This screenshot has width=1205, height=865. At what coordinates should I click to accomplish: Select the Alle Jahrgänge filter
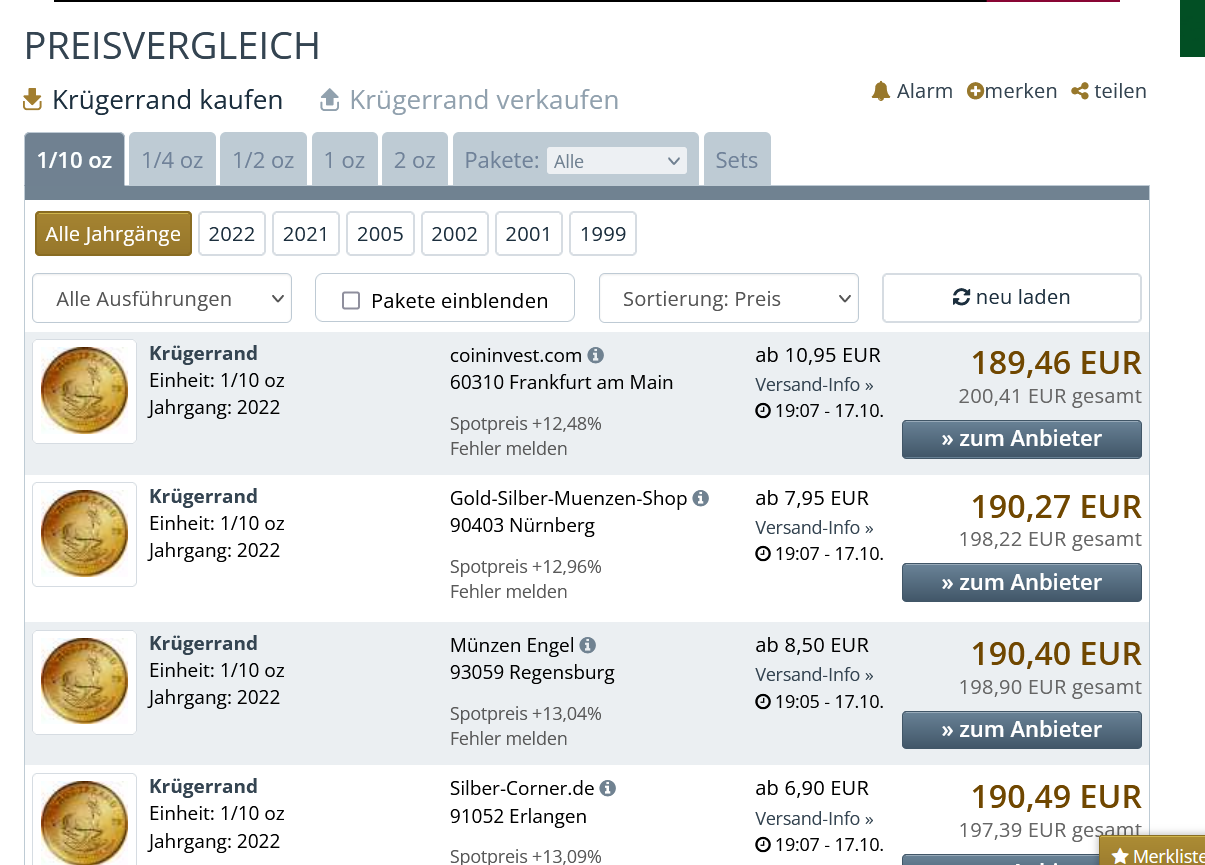113,234
